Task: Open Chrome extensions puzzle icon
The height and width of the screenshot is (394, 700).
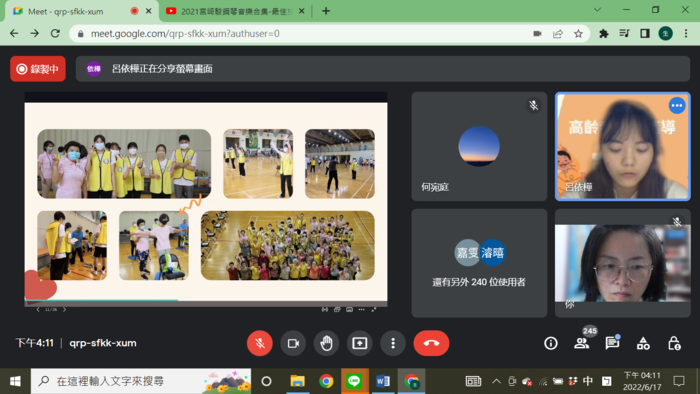Action: [x=604, y=33]
